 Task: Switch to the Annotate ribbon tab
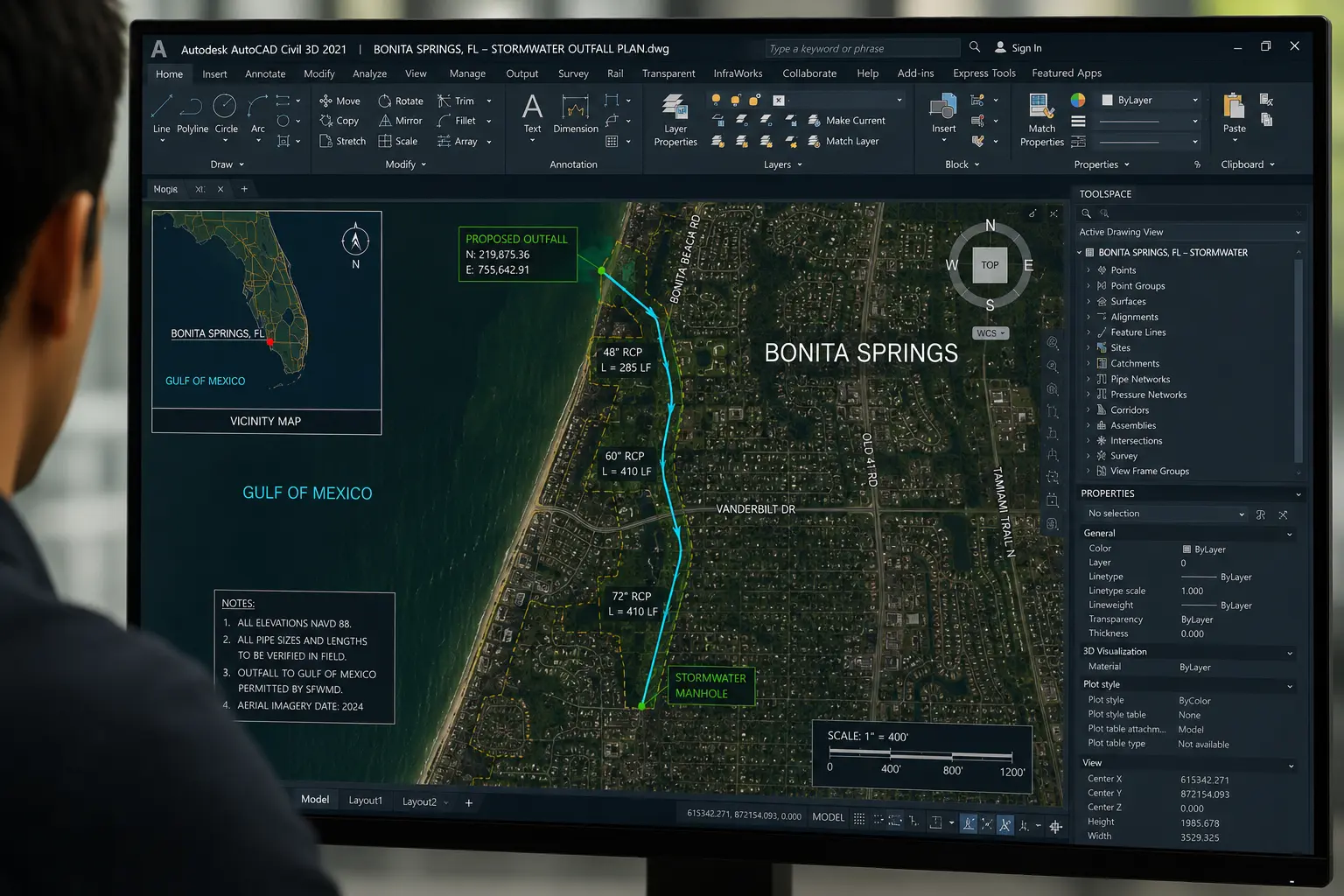tap(265, 74)
